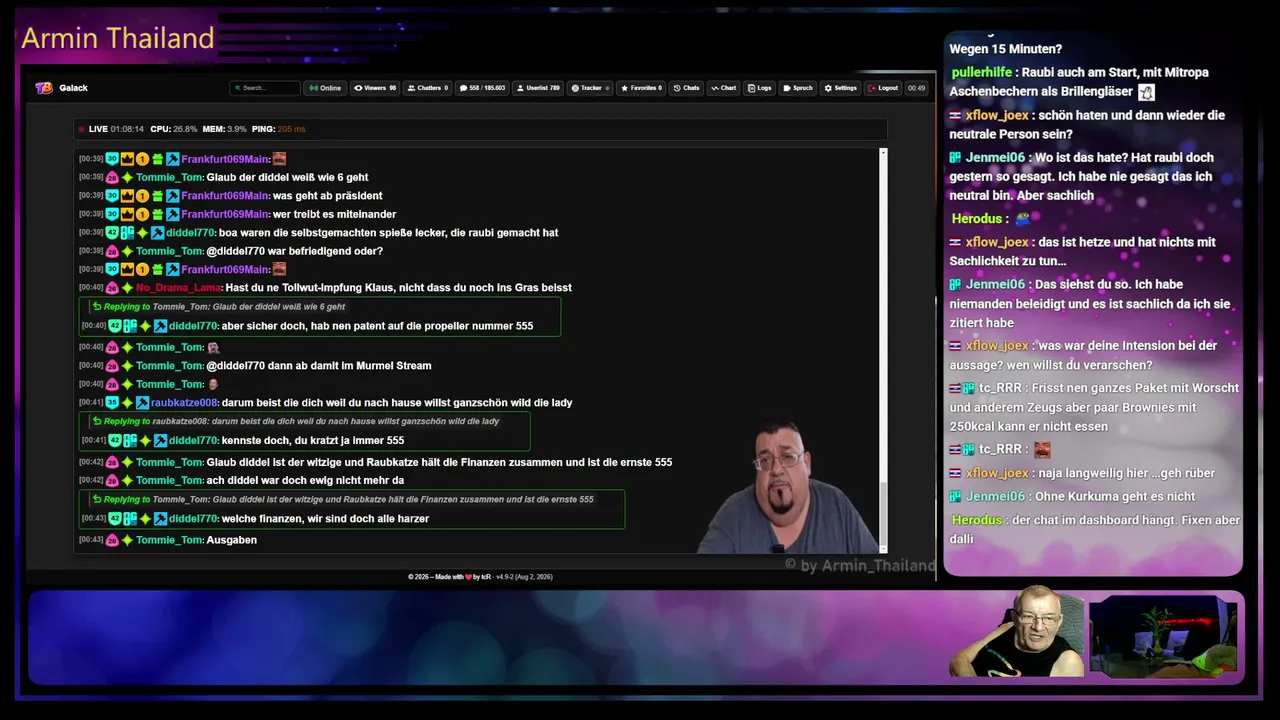This screenshot has height=720, width=1280.
Task: Open Frankfurt069Main on 'was geht ab präsident'
Action: tap(225, 196)
